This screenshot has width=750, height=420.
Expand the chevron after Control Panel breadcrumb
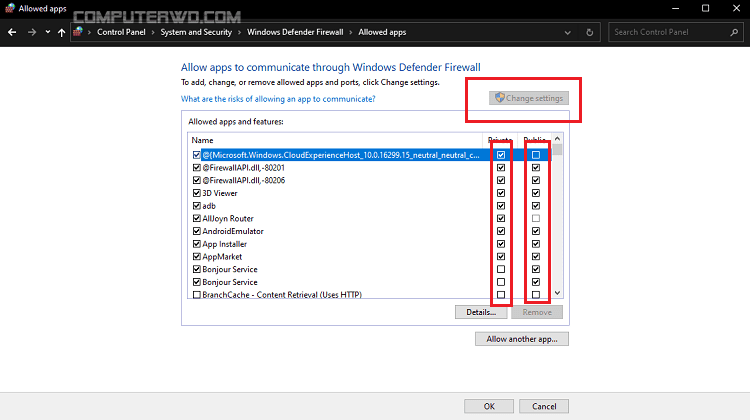tap(153, 33)
